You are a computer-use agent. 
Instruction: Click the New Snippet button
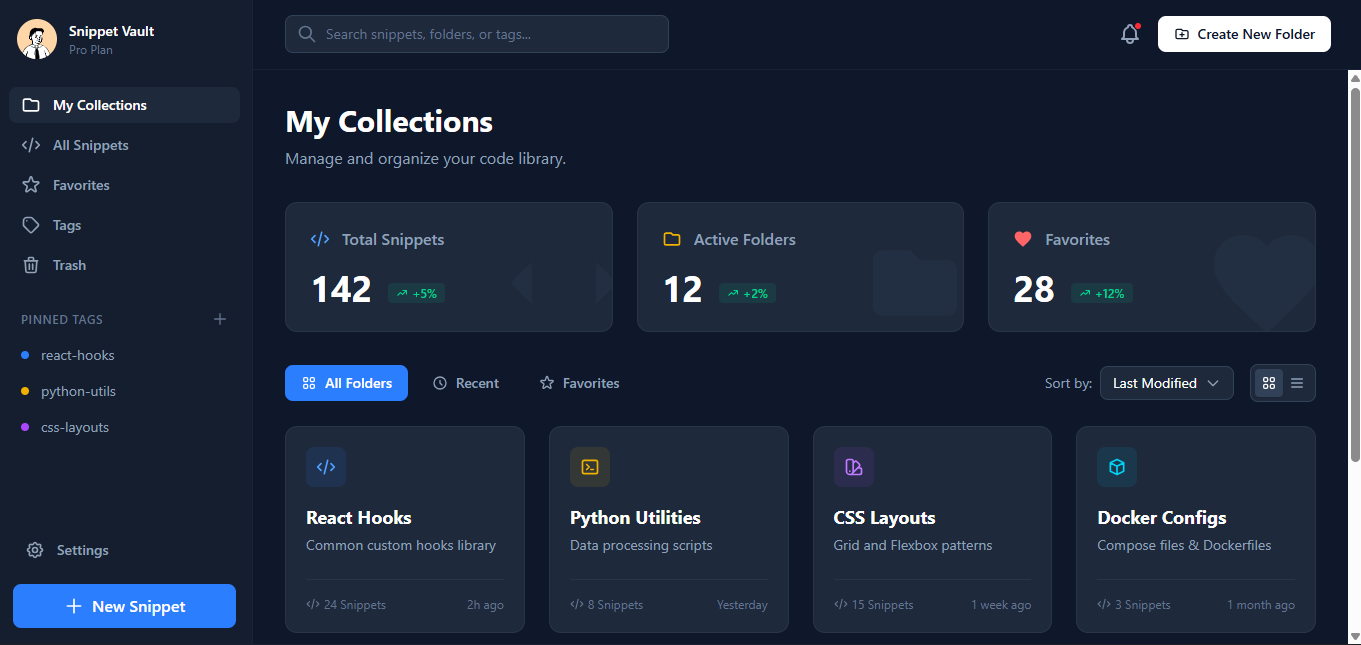[124, 606]
